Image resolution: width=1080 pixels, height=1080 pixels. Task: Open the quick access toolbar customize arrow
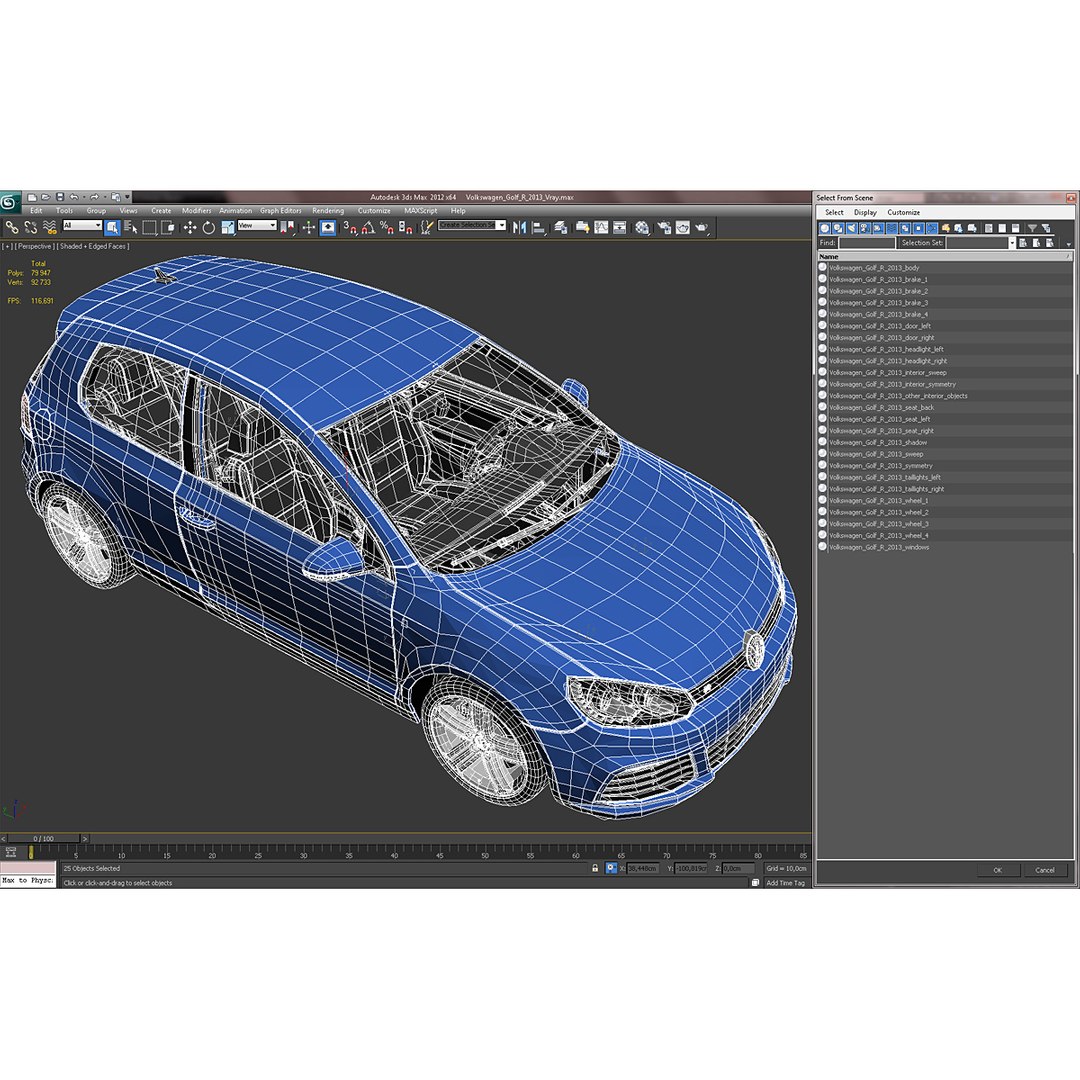pos(127,197)
